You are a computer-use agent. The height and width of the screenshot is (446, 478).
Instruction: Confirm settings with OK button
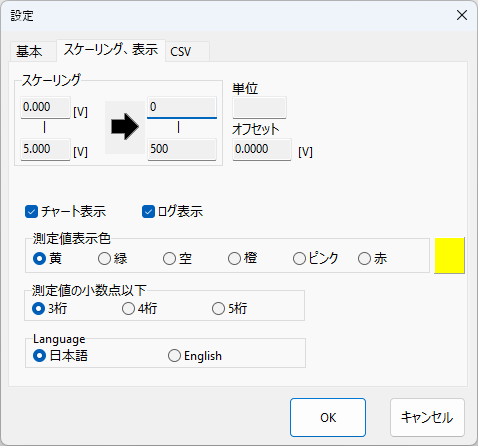click(x=328, y=417)
